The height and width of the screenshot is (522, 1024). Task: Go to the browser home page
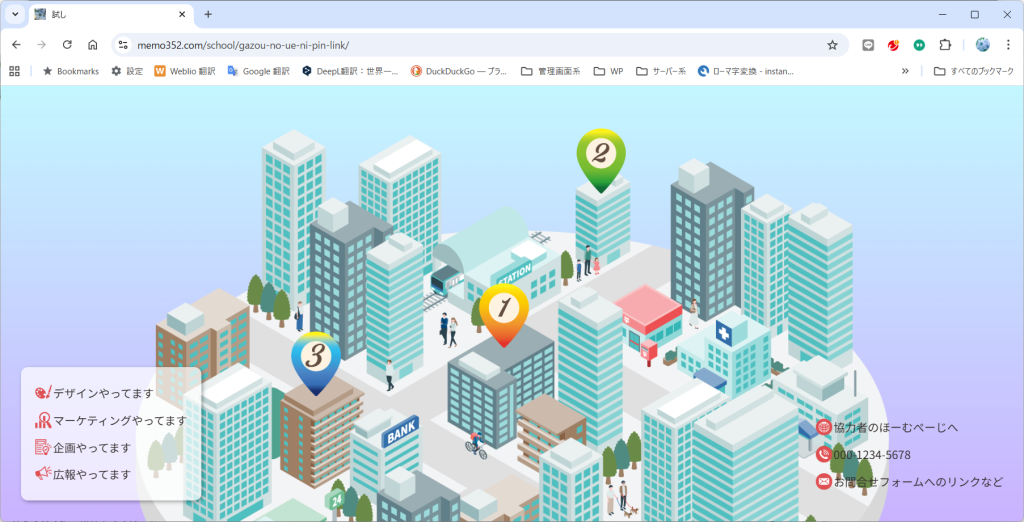[92, 45]
